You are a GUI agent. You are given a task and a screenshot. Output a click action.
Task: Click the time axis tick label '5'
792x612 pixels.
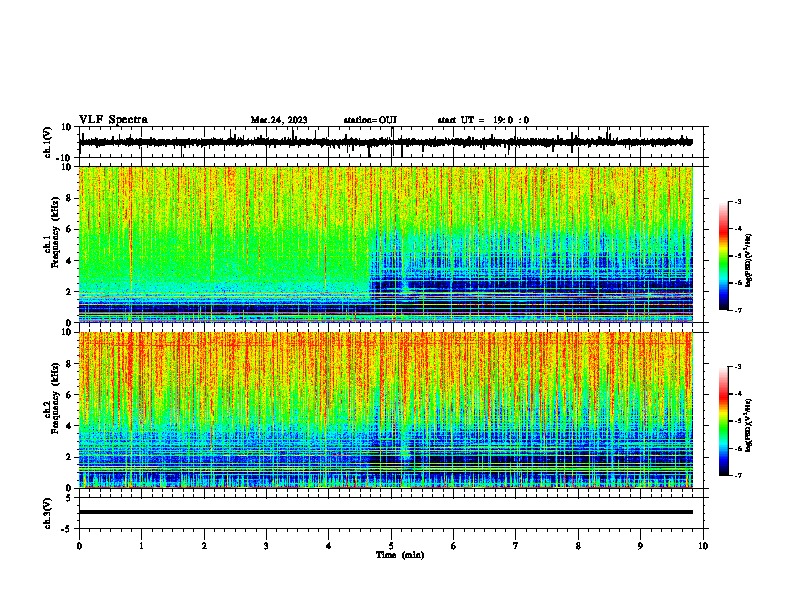pyautogui.click(x=391, y=546)
